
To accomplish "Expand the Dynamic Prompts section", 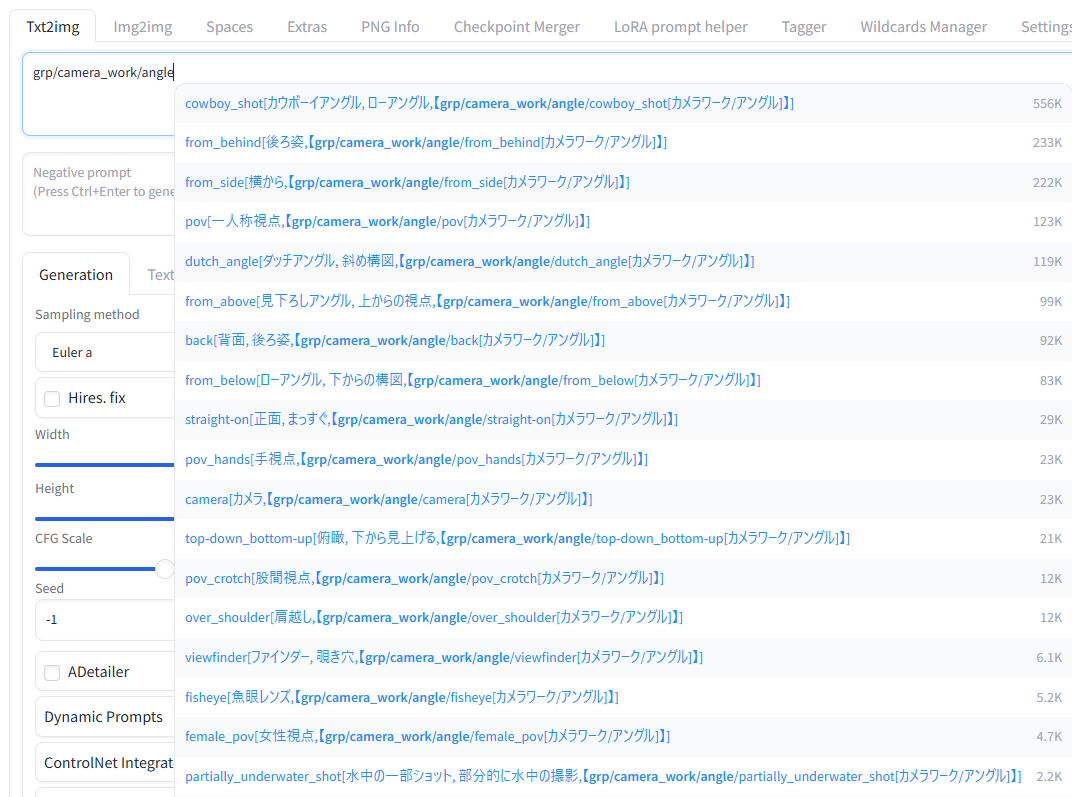I will point(104,717).
